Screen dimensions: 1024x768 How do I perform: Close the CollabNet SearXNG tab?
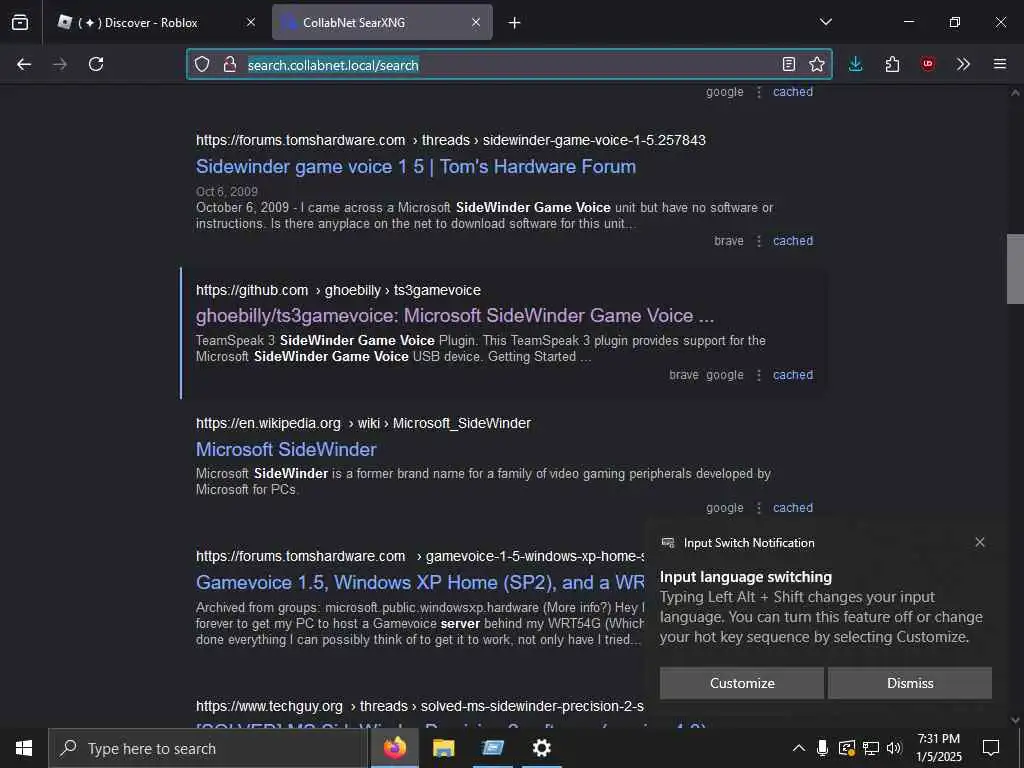point(476,22)
